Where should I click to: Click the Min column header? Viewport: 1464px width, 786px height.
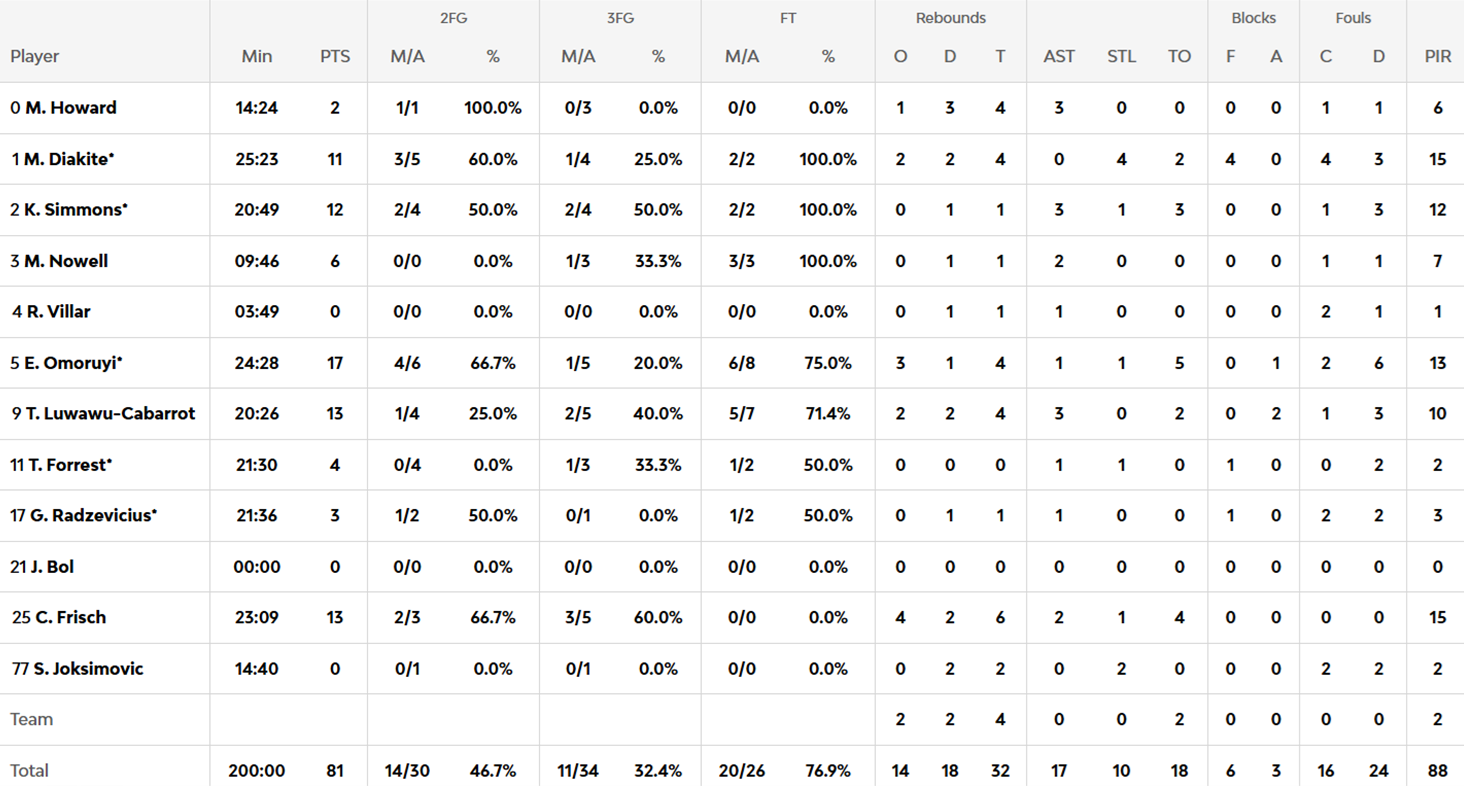257,57
